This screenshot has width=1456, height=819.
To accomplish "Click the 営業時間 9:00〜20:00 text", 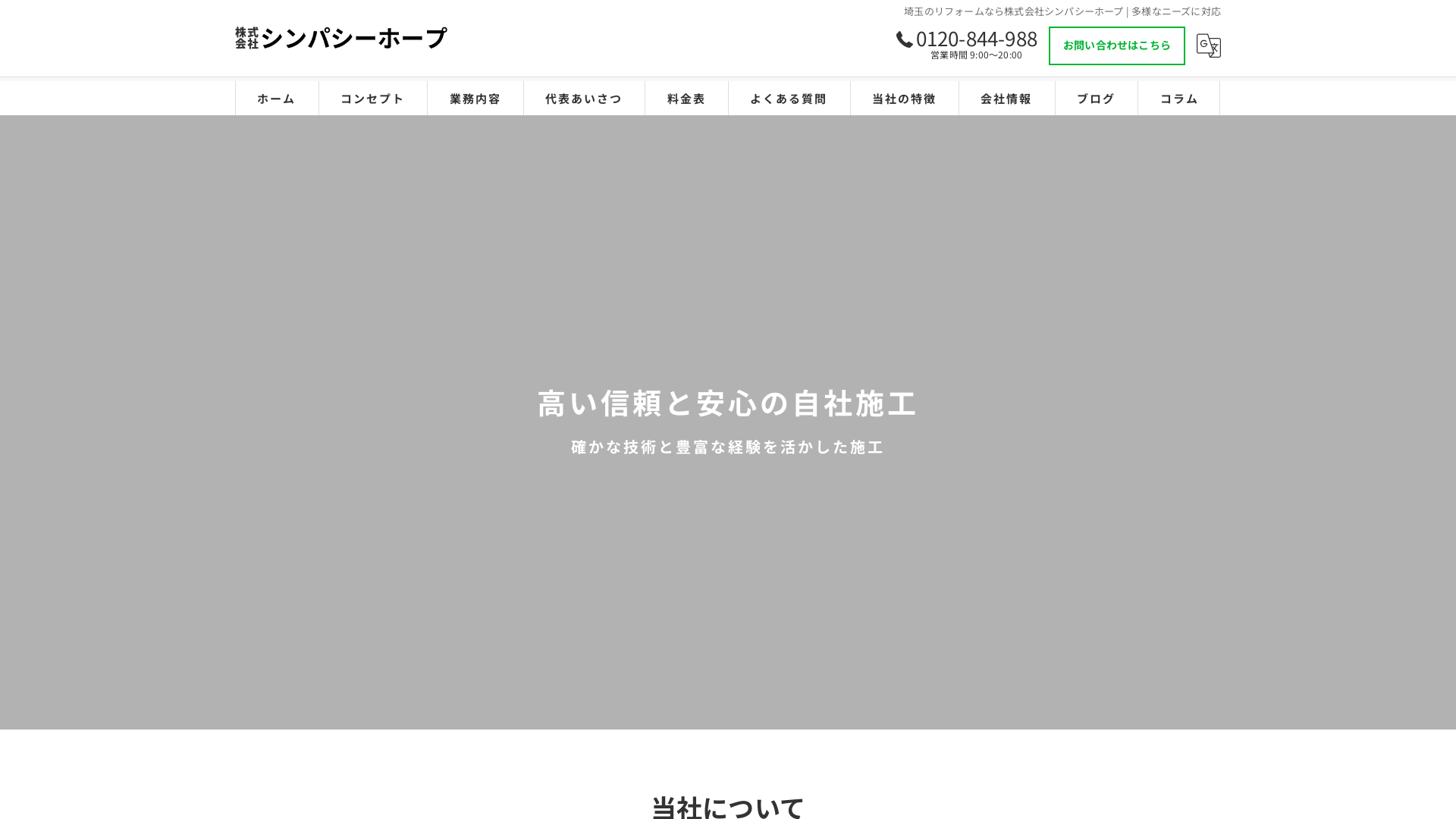I will 976,55.
